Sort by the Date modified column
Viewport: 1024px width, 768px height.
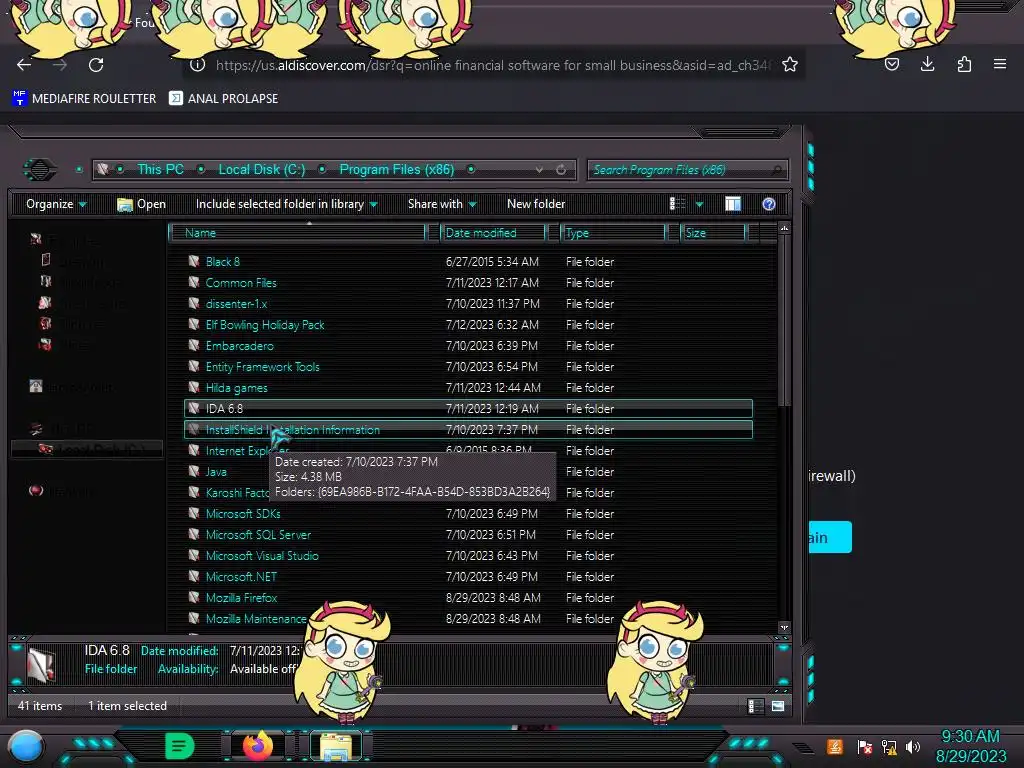(x=493, y=232)
